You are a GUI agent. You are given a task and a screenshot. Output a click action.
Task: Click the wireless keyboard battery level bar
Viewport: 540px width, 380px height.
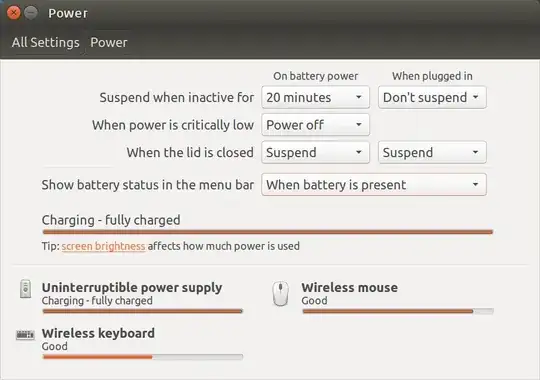(143, 357)
